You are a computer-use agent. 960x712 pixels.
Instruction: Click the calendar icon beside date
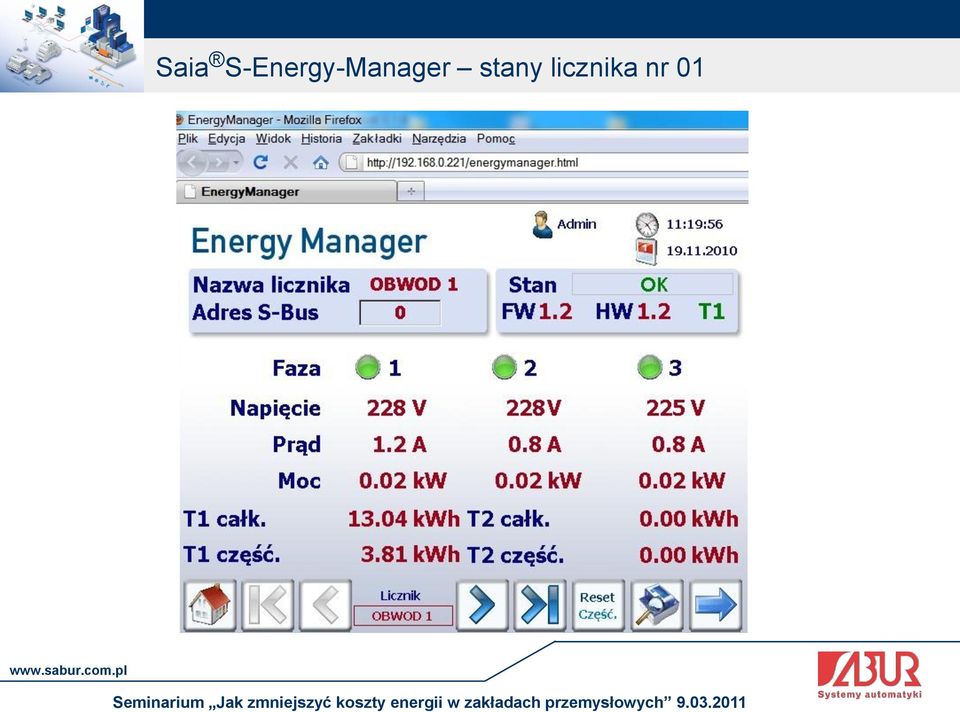click(x=647, y=251)
